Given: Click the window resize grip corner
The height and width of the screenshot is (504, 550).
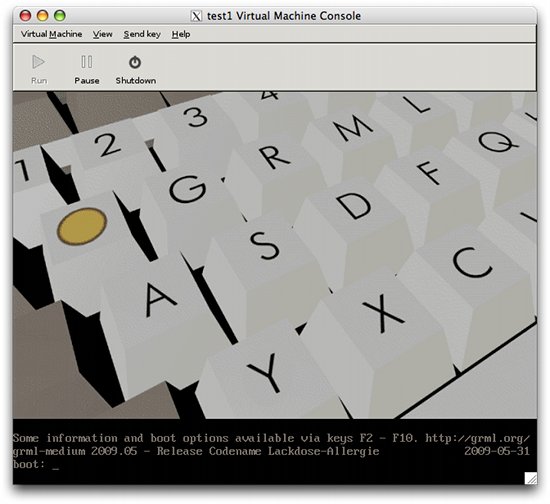Looking at the screenshot, I should (x=530, y=478).
